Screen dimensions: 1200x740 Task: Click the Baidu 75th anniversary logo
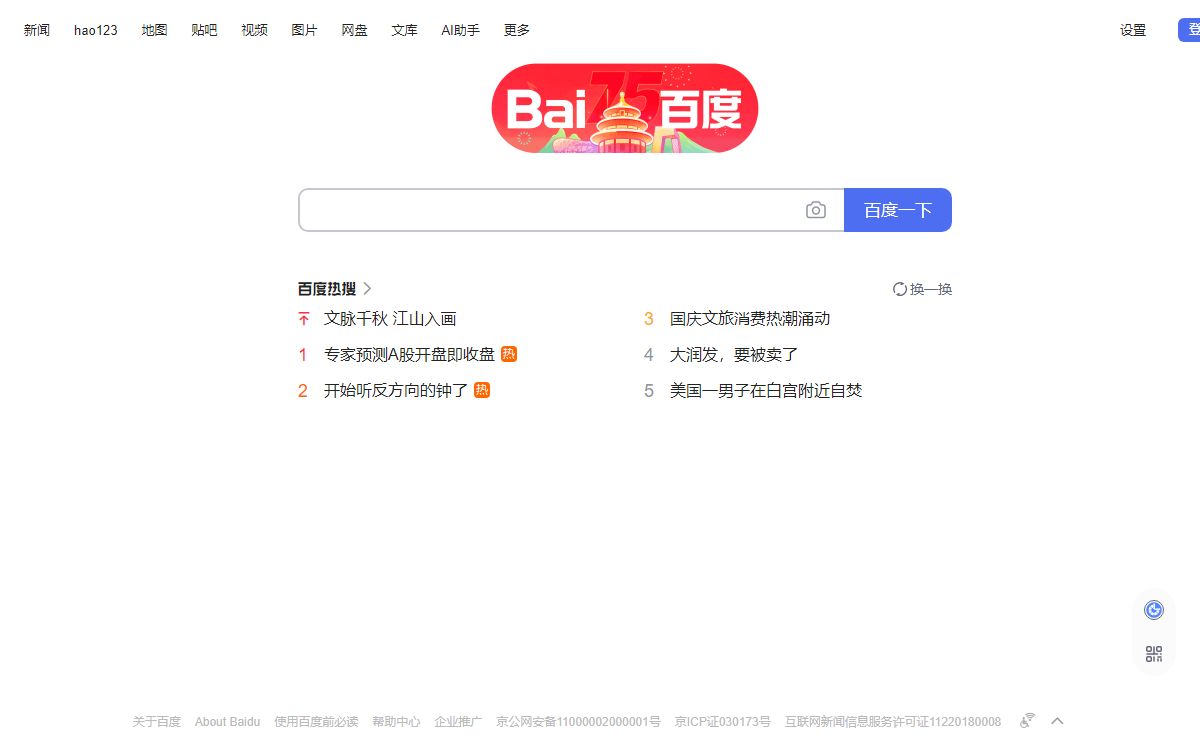pyautogui.click(x=625, y=109)
